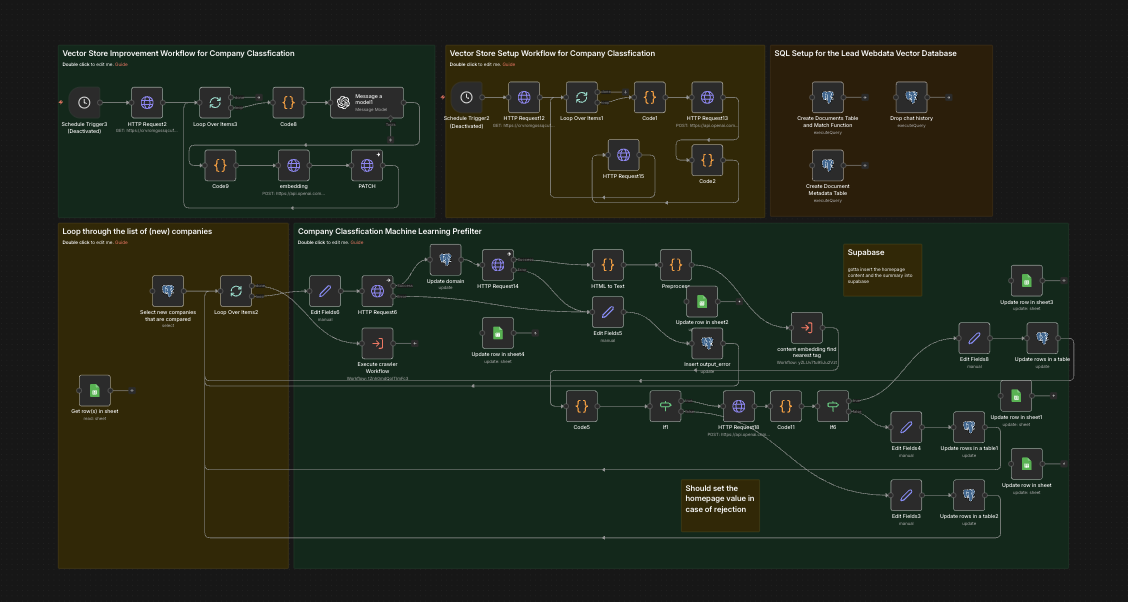Click the Insert output_error Postgres node
1128x602 pixels.
point(706,343)
